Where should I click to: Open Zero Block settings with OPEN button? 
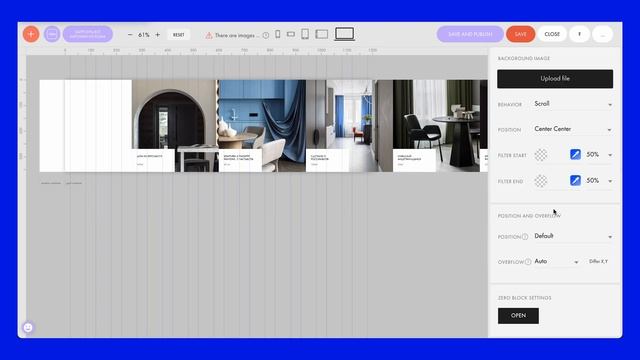(x=518, y=316)
